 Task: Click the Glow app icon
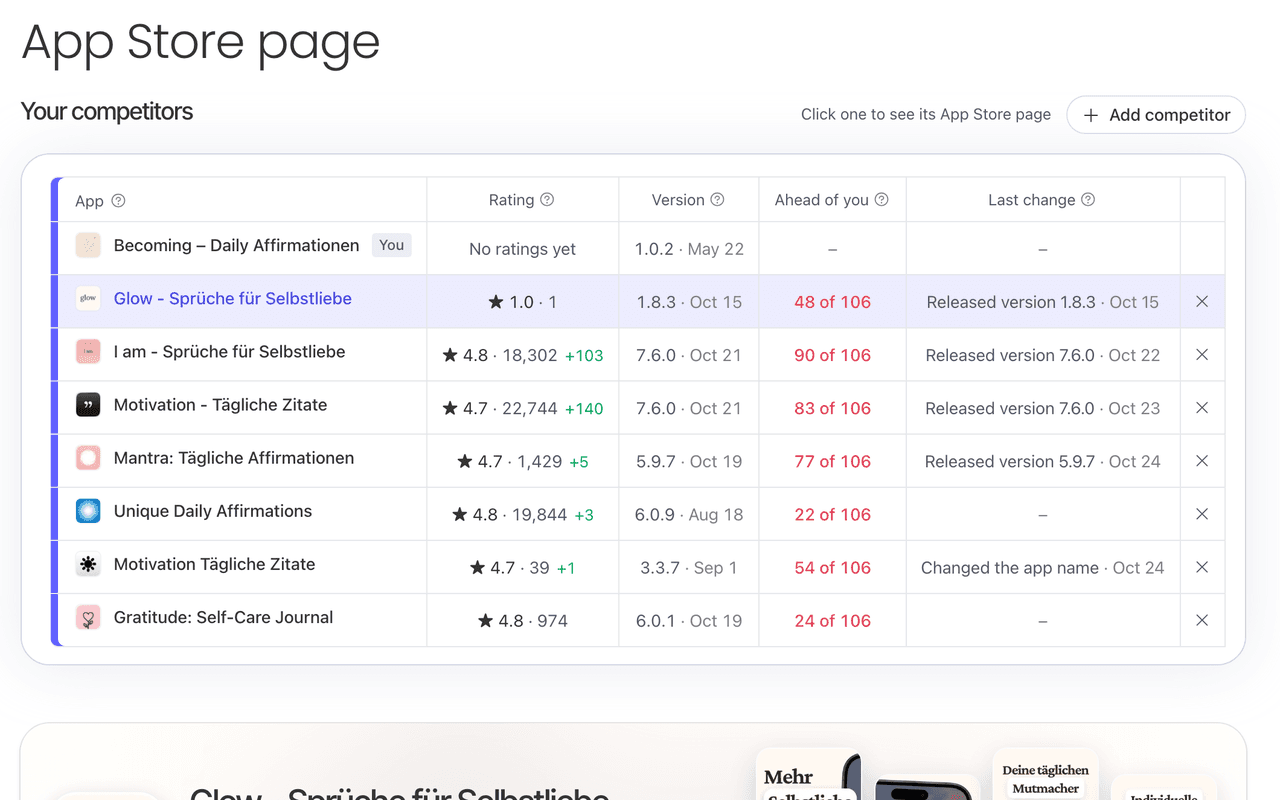tap(88, 298)
